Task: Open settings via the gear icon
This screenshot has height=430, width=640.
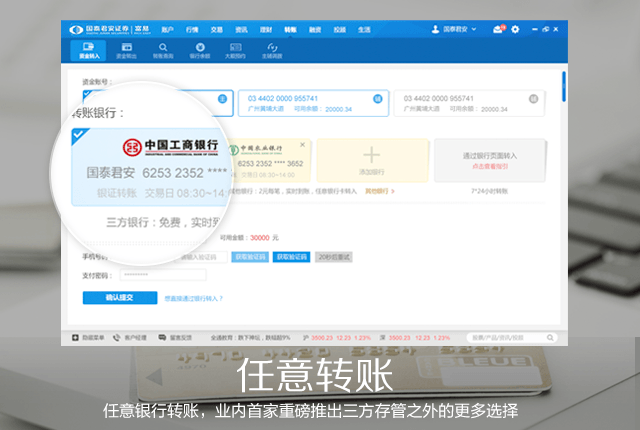Action: pyautogui.click(x=515, y=29)
